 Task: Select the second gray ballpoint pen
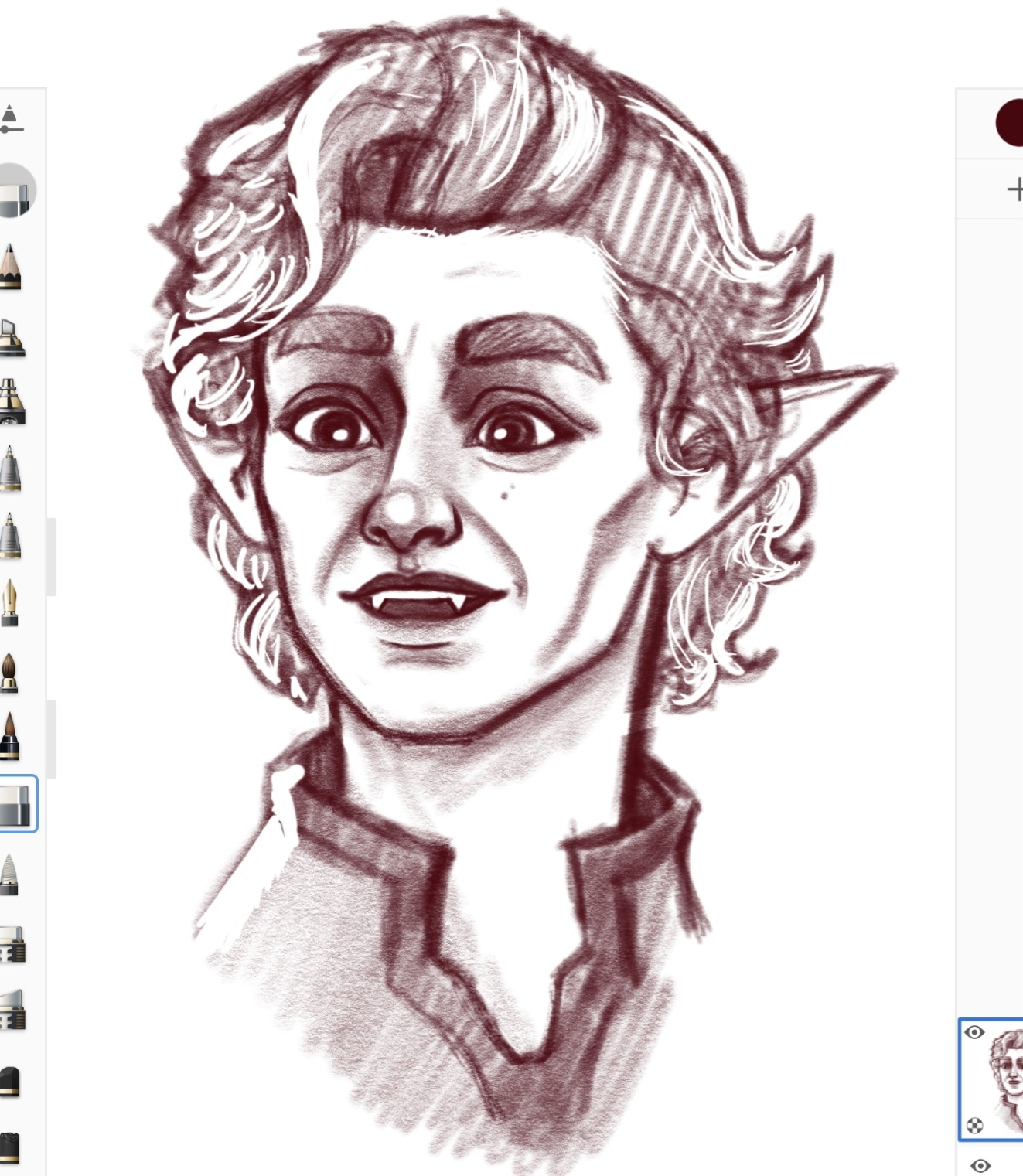tap(10, 535)
